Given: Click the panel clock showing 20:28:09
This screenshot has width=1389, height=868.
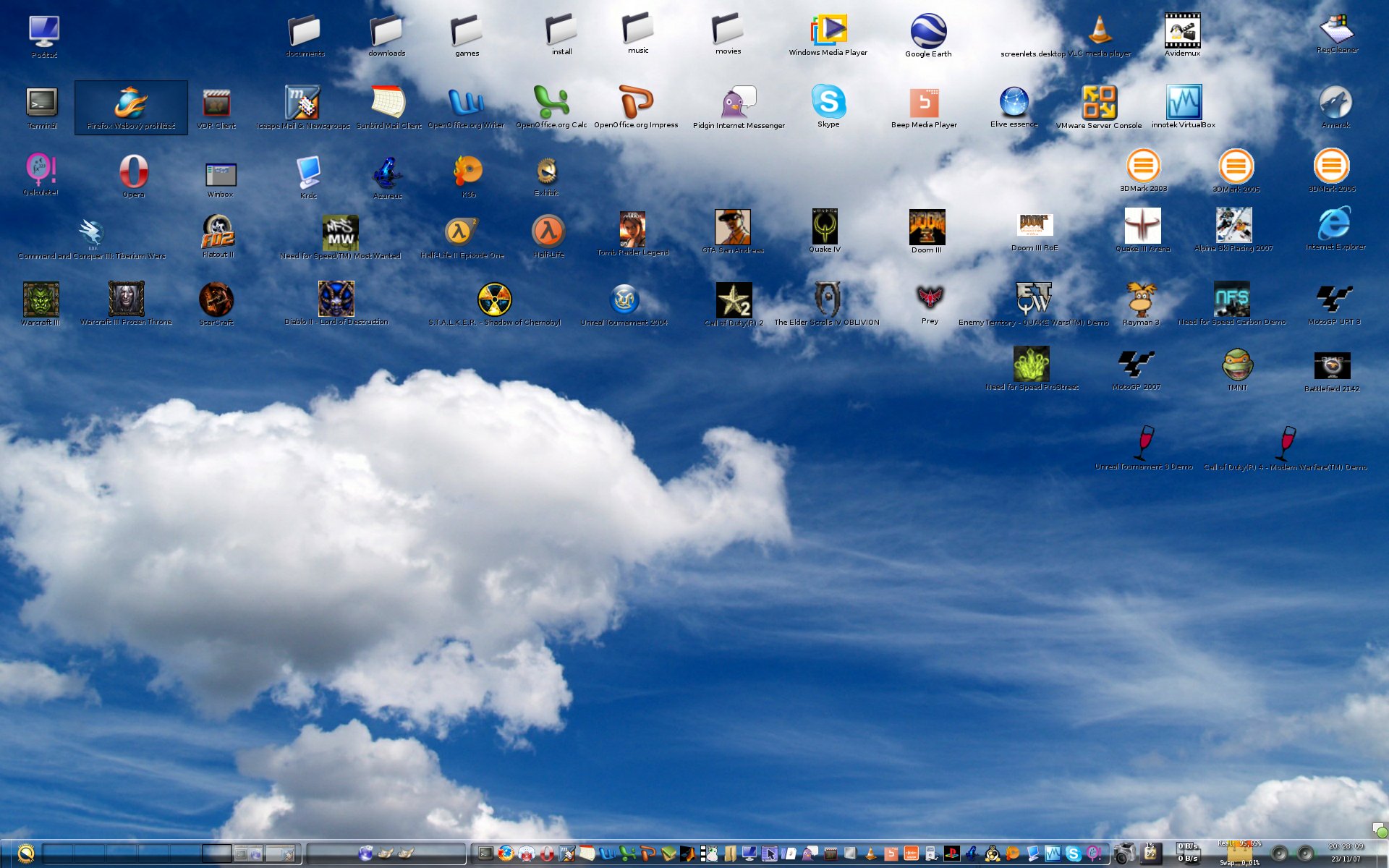Looking at the screenshot, I should pos(1345,852).
